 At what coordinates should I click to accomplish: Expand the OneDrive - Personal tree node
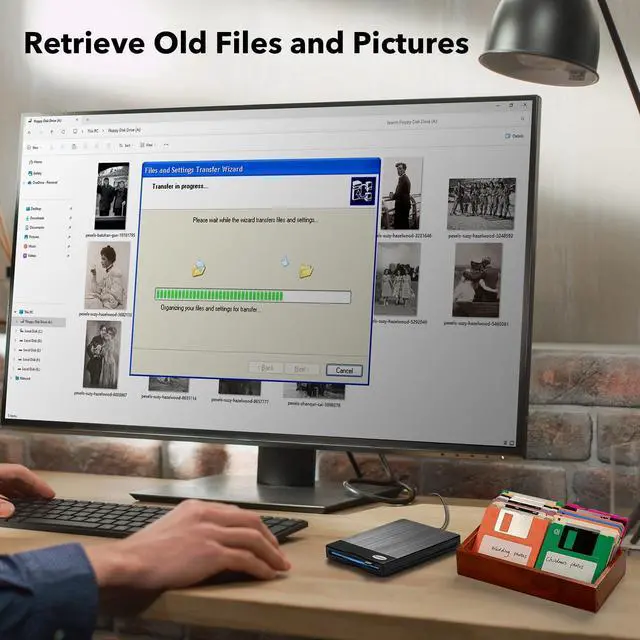[25, 183]
